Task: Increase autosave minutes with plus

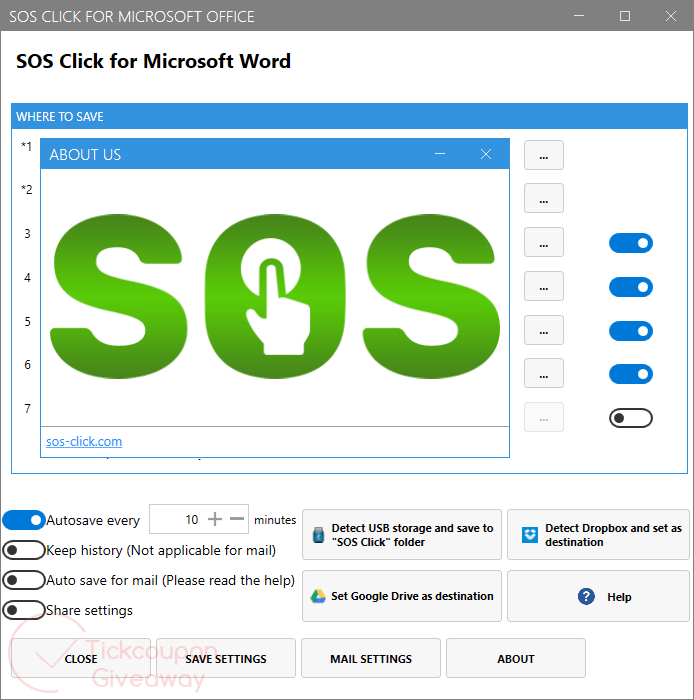Action: tap(215, 519)
